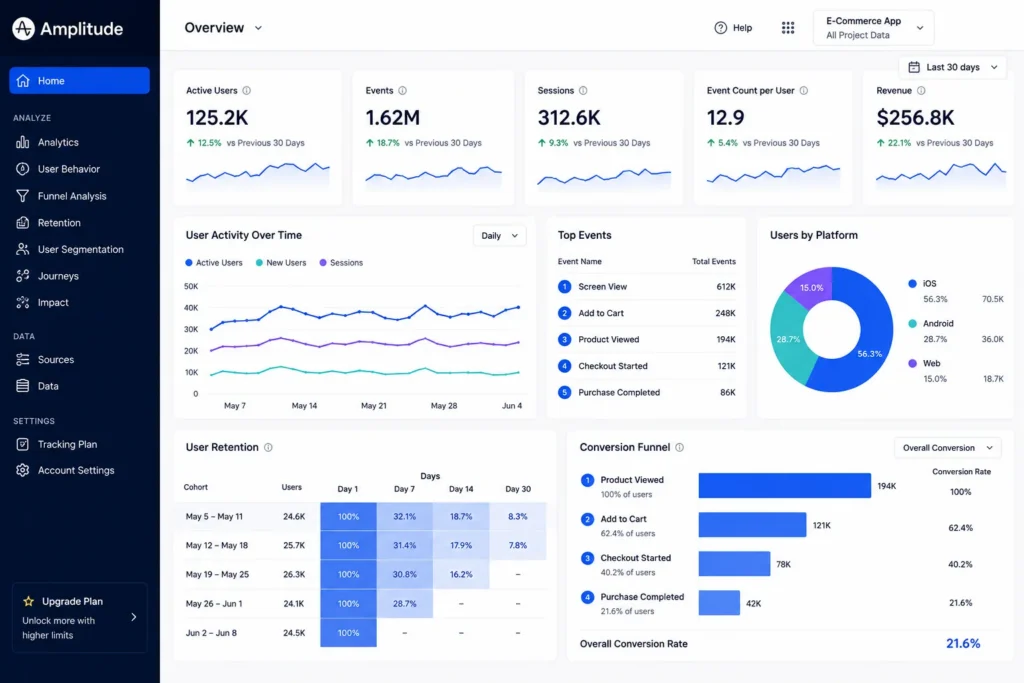The height and width of the screenshot is (683, 1024).
Task: Open the Last 30 days date dropdown
Action: tap(953, 67)
